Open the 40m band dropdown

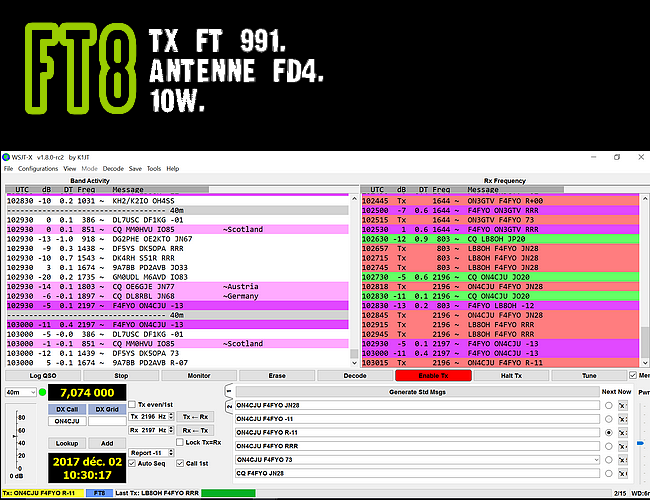coord(21,392)
